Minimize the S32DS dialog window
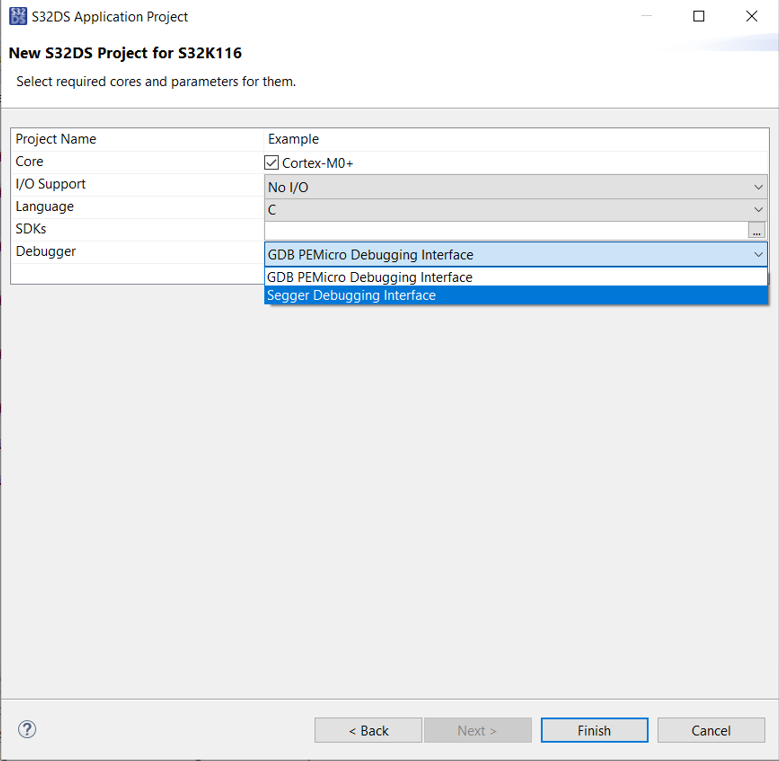The image size is (779, 761). (646, 16)
